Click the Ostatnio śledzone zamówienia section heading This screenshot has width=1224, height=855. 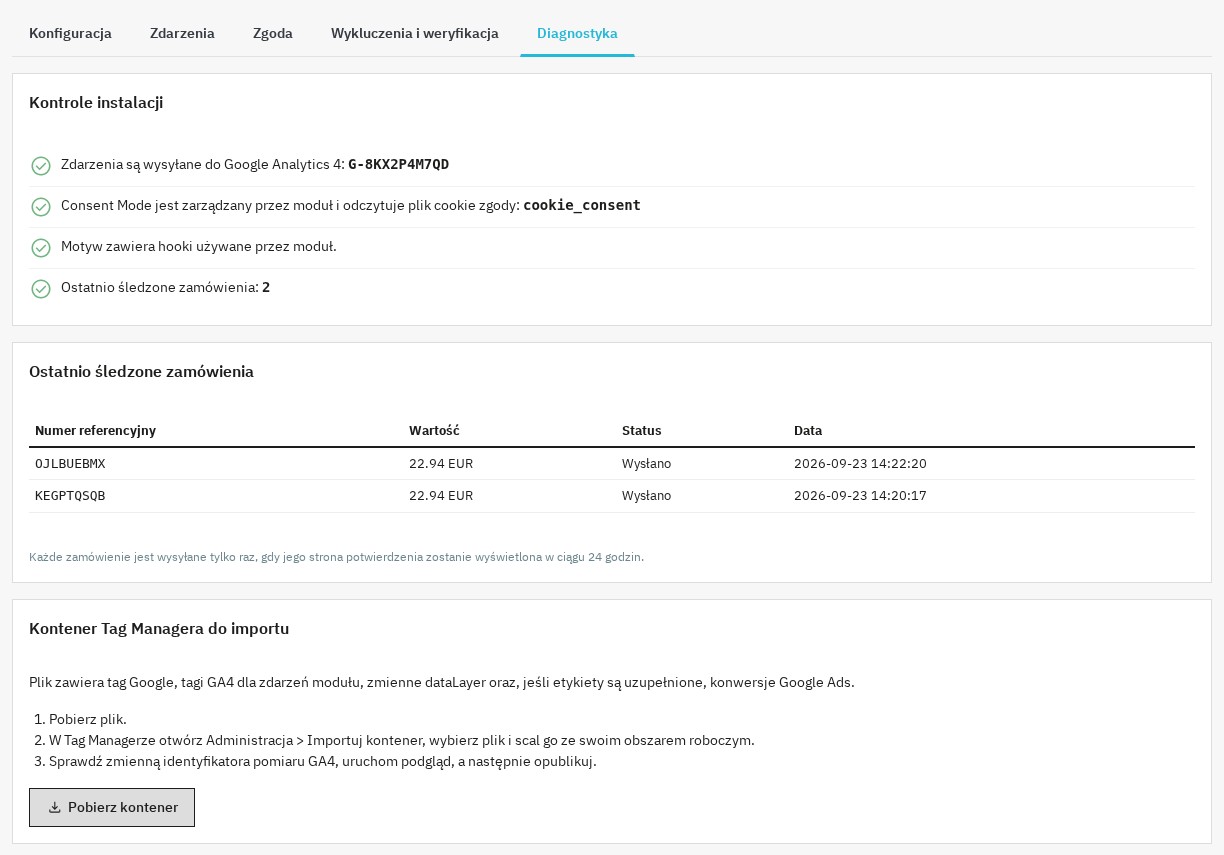[x=141, y=372]
